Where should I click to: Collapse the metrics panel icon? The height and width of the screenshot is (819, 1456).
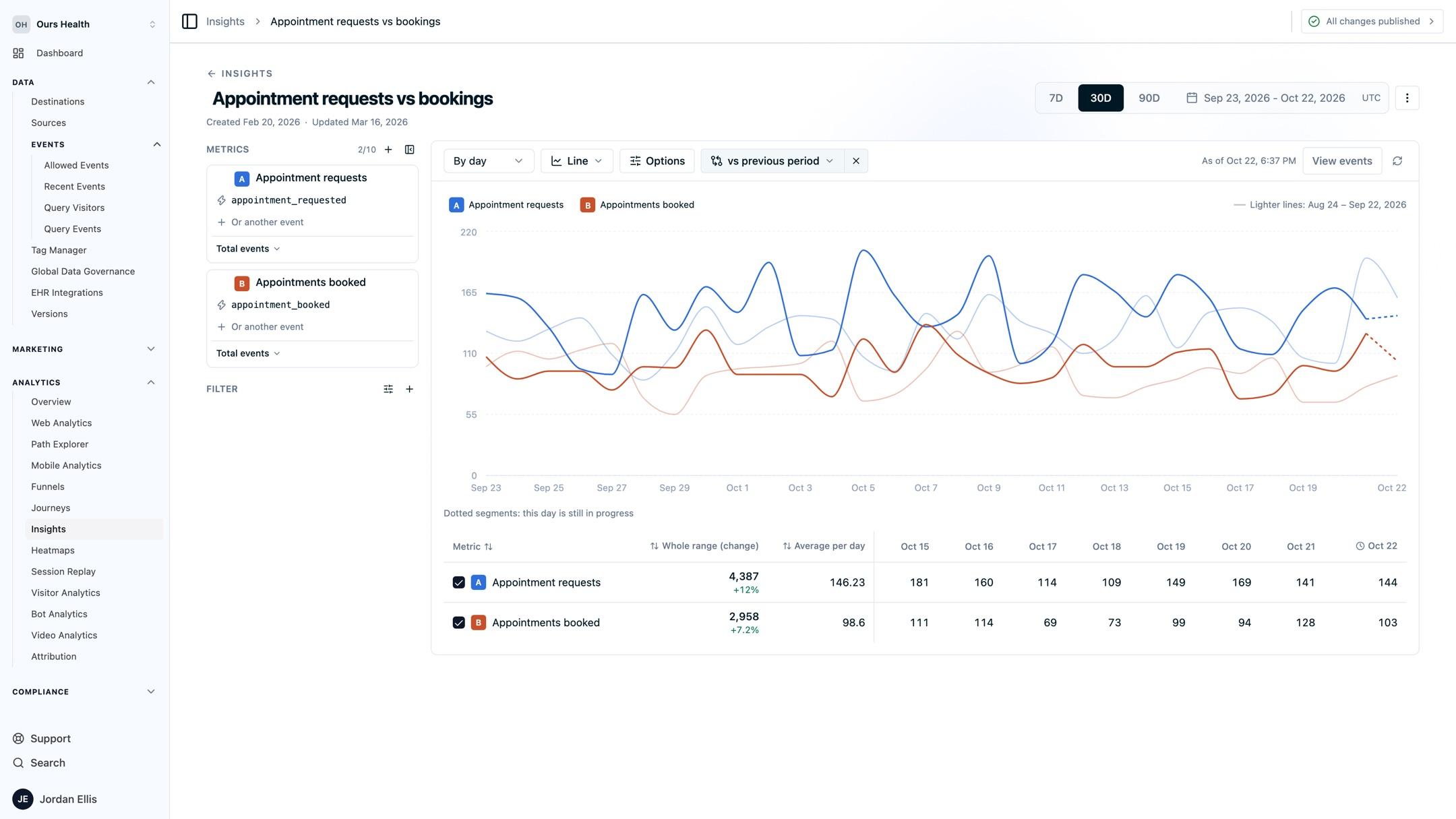(409, 150)
